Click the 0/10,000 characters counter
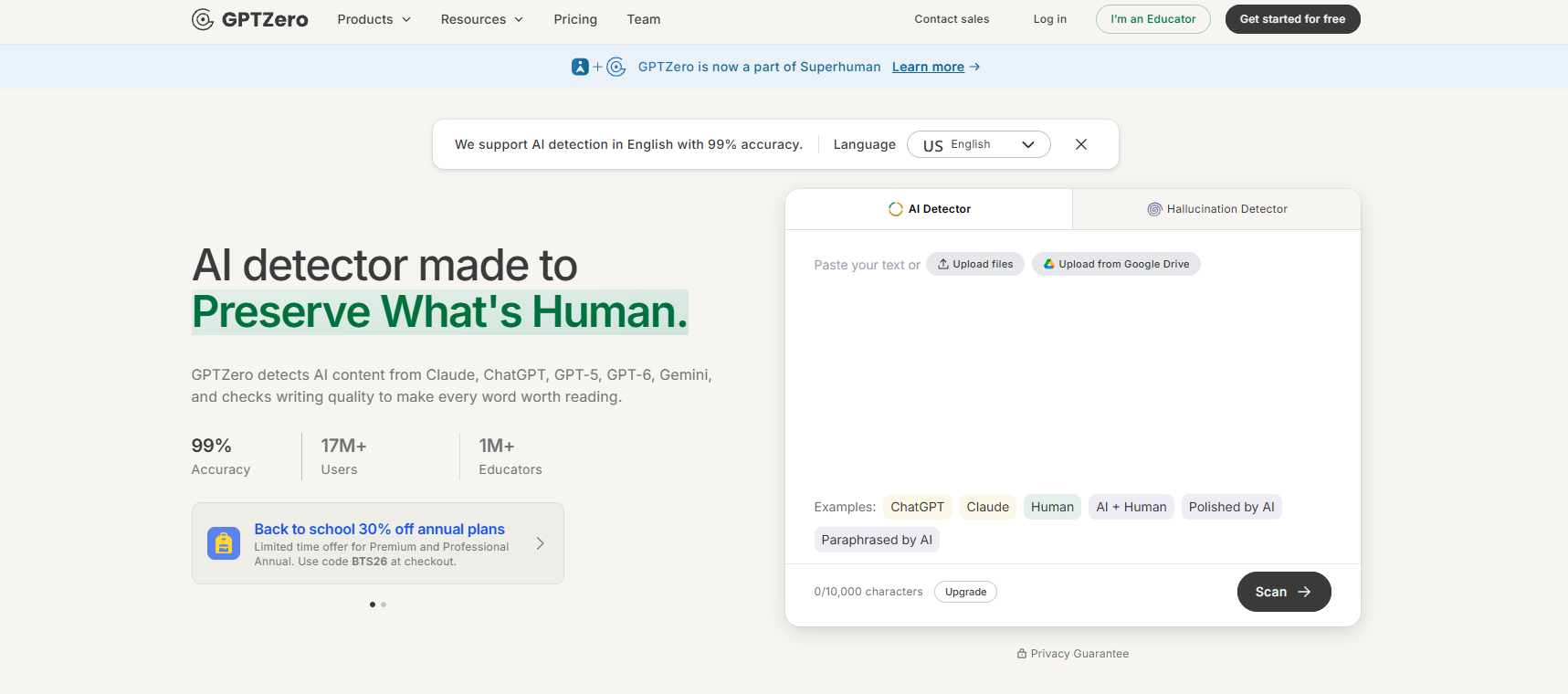Screen dimensions: 1568x694 coord(868,592)
